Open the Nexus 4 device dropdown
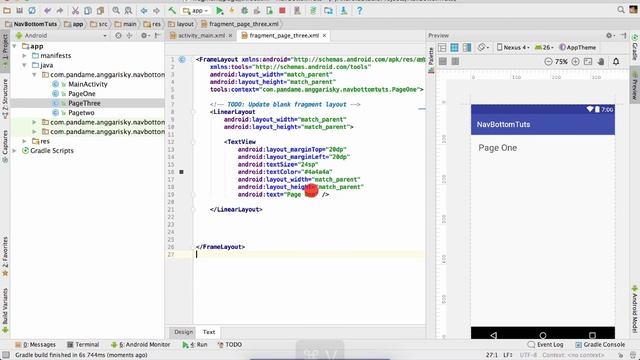The image size is (640, 360). pyautogui.click(x=513, y=48)
